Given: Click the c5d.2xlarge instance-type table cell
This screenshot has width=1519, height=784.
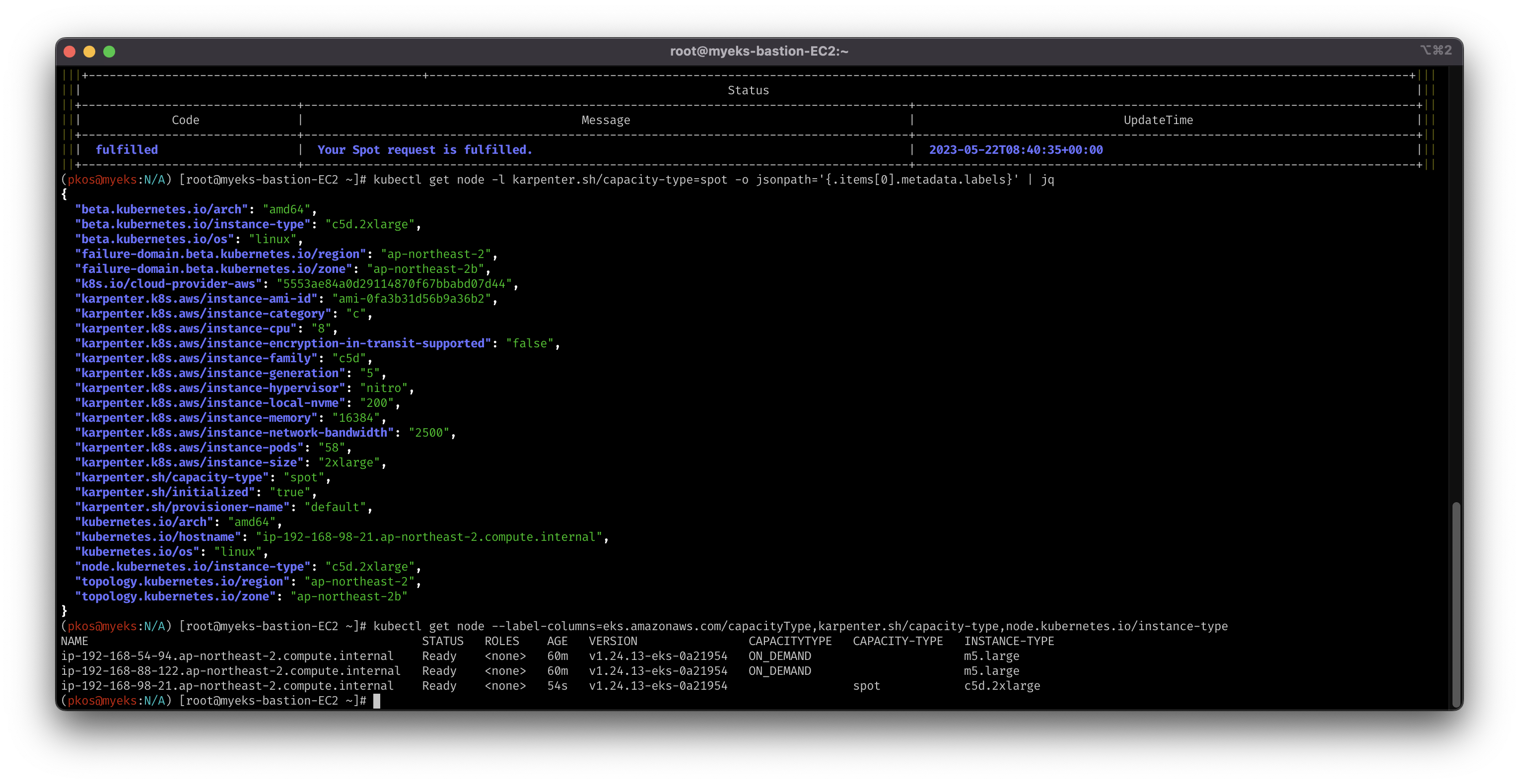Looking at the screenshot, I should [x=1002, y=686].
